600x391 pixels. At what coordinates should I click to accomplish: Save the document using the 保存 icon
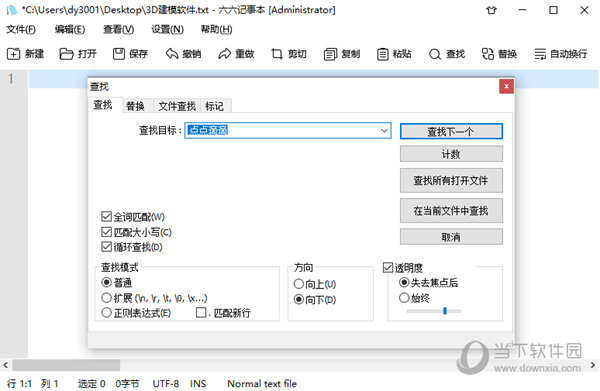click(x=119, y=54)
